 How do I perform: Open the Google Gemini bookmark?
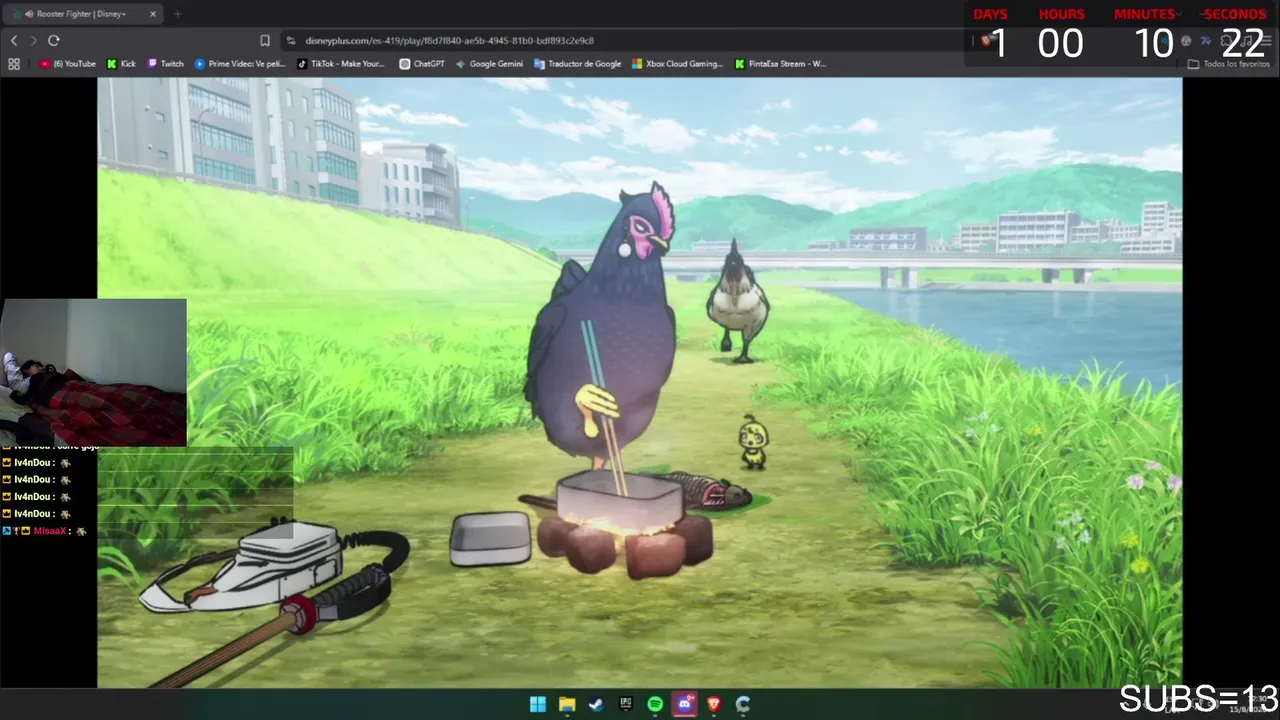tap(490, 64)
